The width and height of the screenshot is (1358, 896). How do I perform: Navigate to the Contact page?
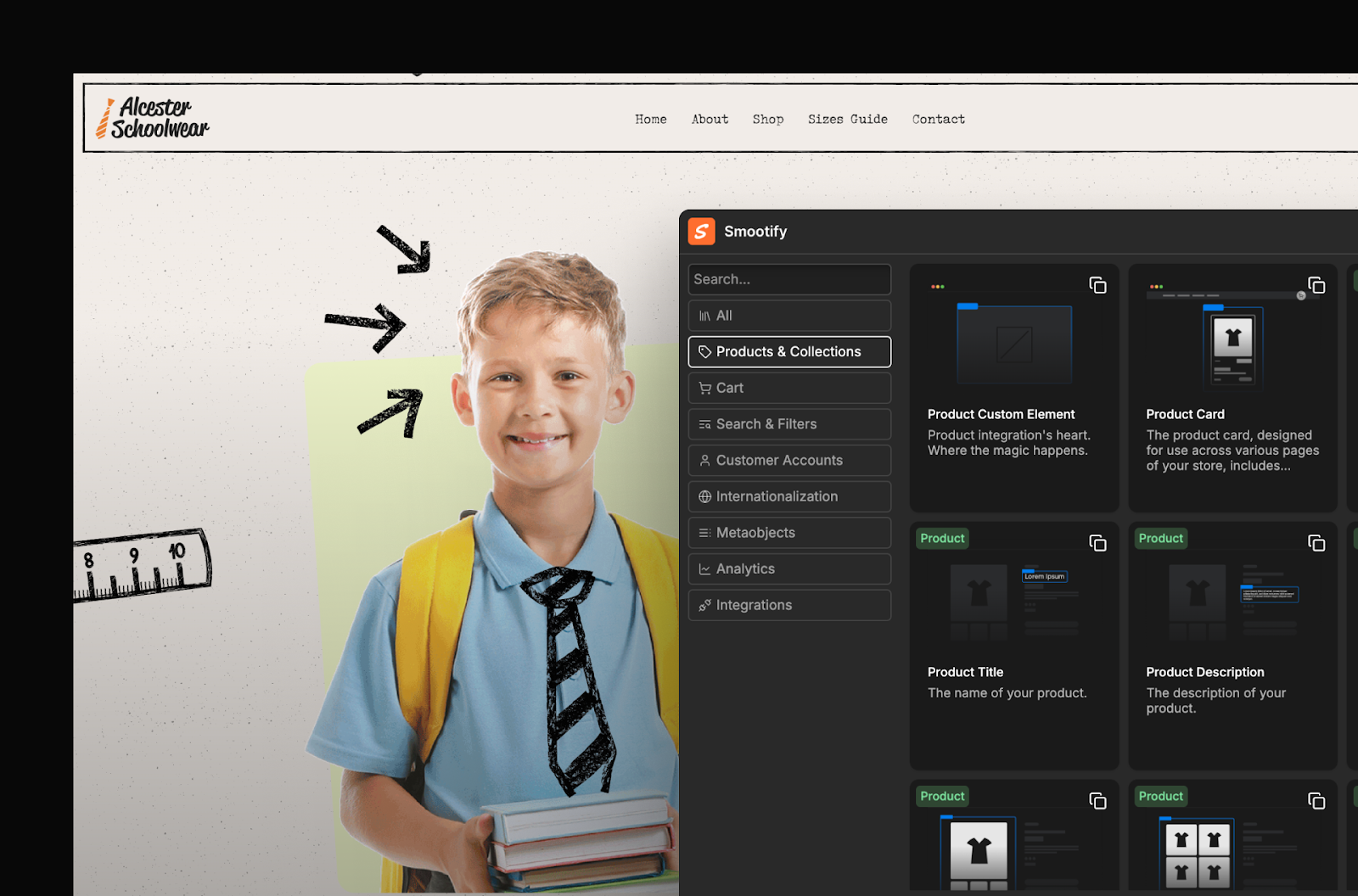[938, 120]
